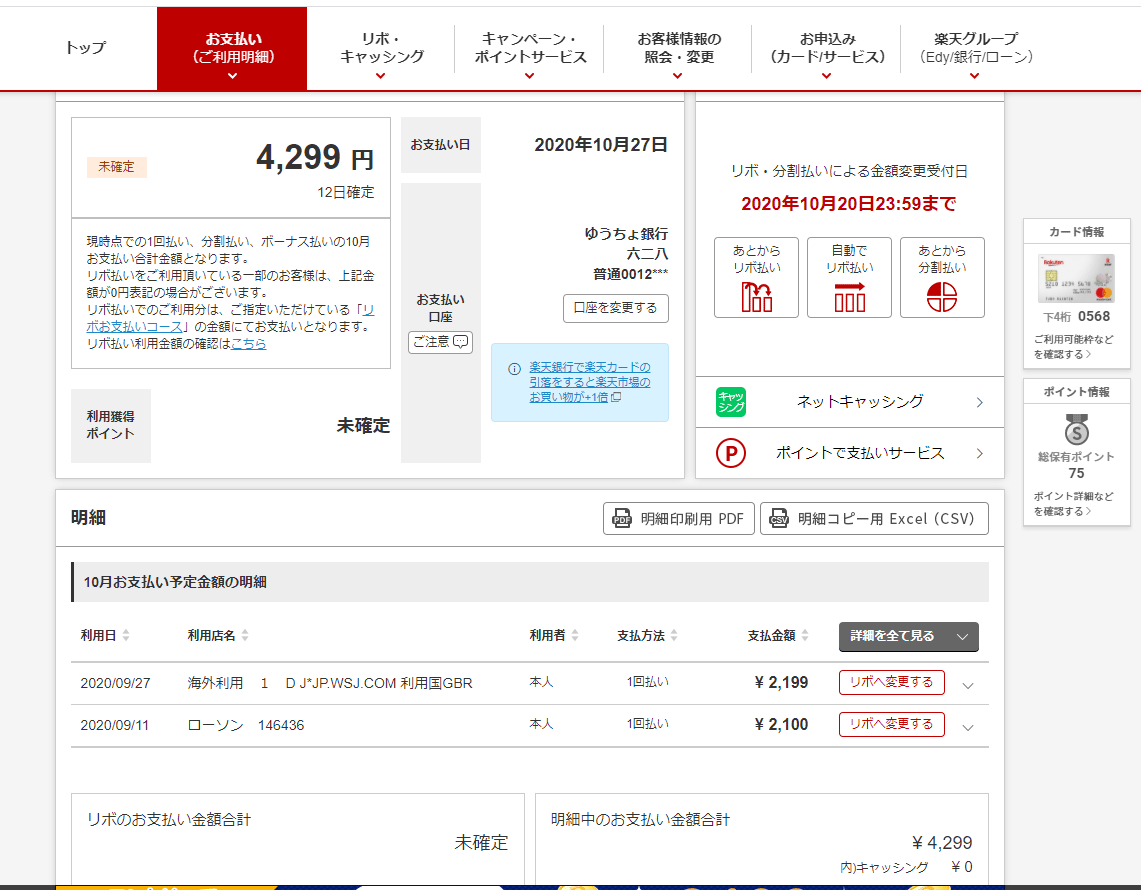Image resolution: width=1141 pixels, height=890 pixels.
Task: Expand 詳細を全て見る dropdown
Action: click(x=908, y=637)
